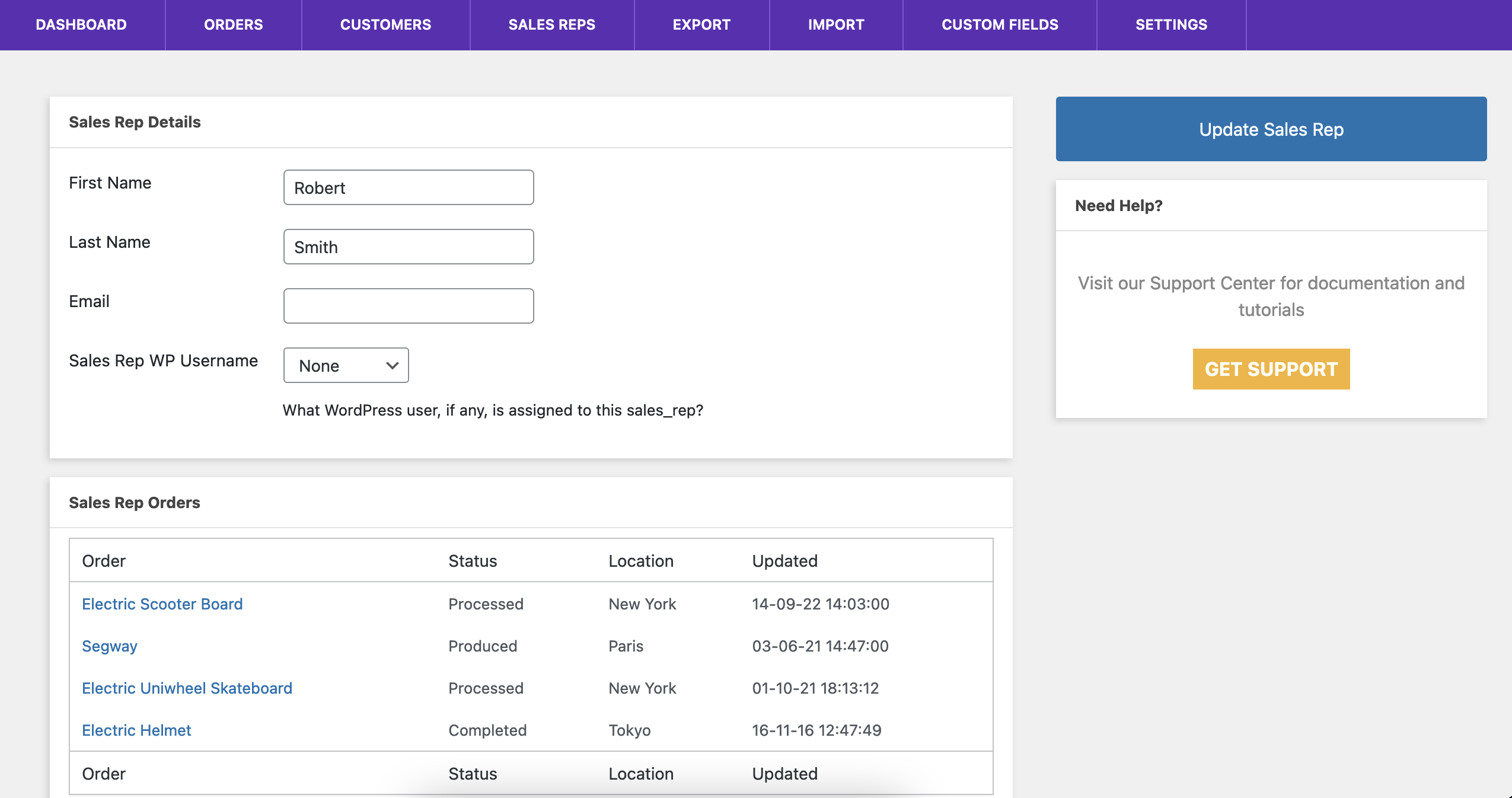Open the Segway order link
The height and width of the screenshot is (798, 1512).
(x=110, y=646)
